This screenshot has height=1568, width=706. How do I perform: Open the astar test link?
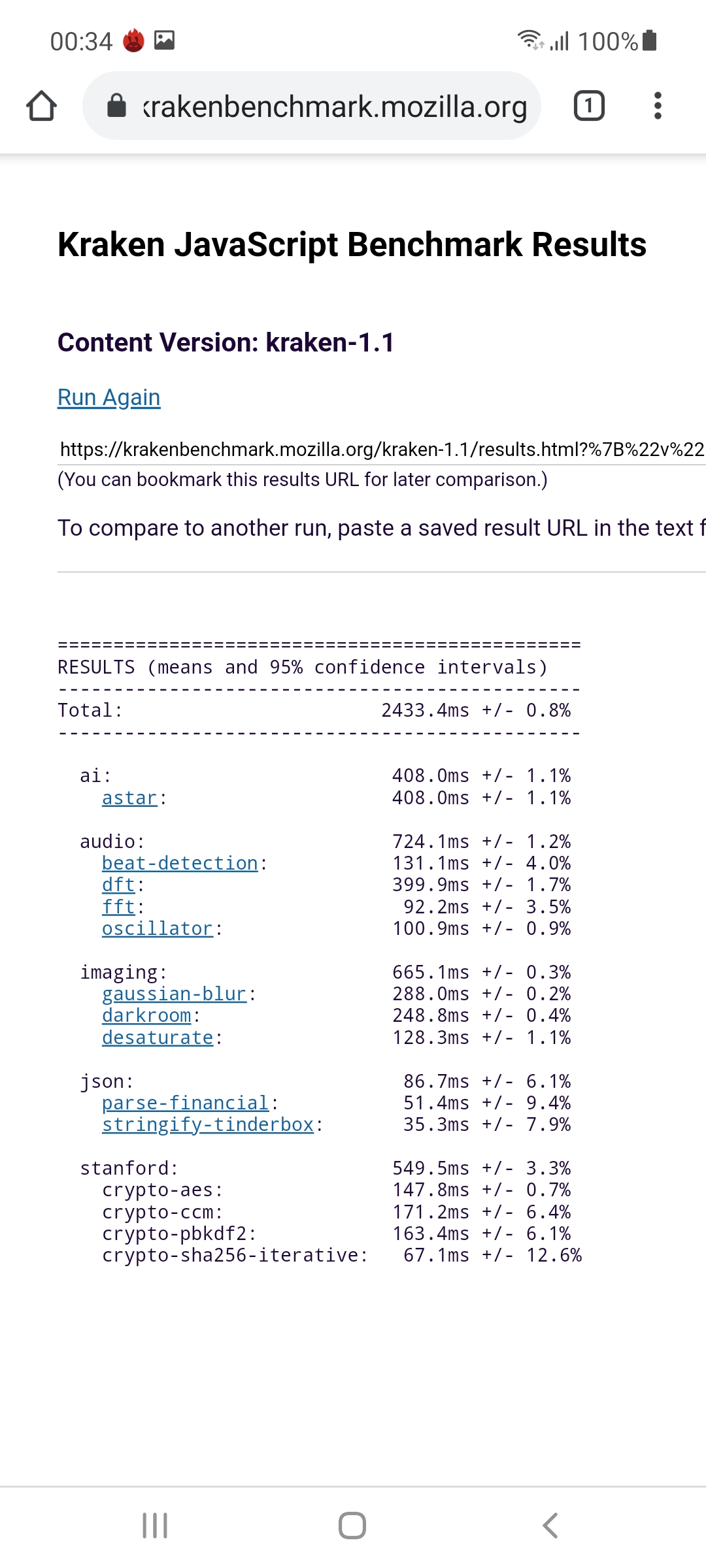click(129, 798)
